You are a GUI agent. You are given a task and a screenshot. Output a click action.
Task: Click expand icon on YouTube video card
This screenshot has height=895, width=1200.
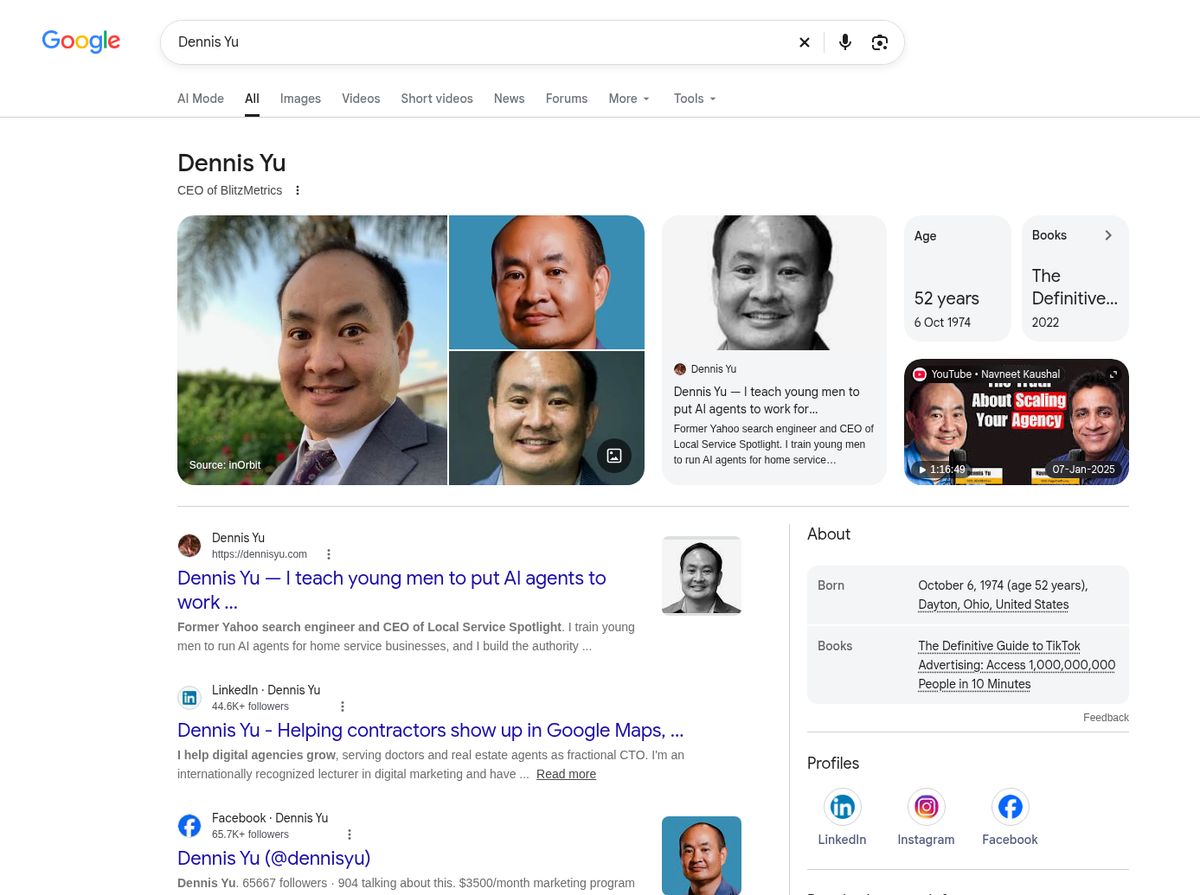pyautogui.click(x=1114, y=374)
